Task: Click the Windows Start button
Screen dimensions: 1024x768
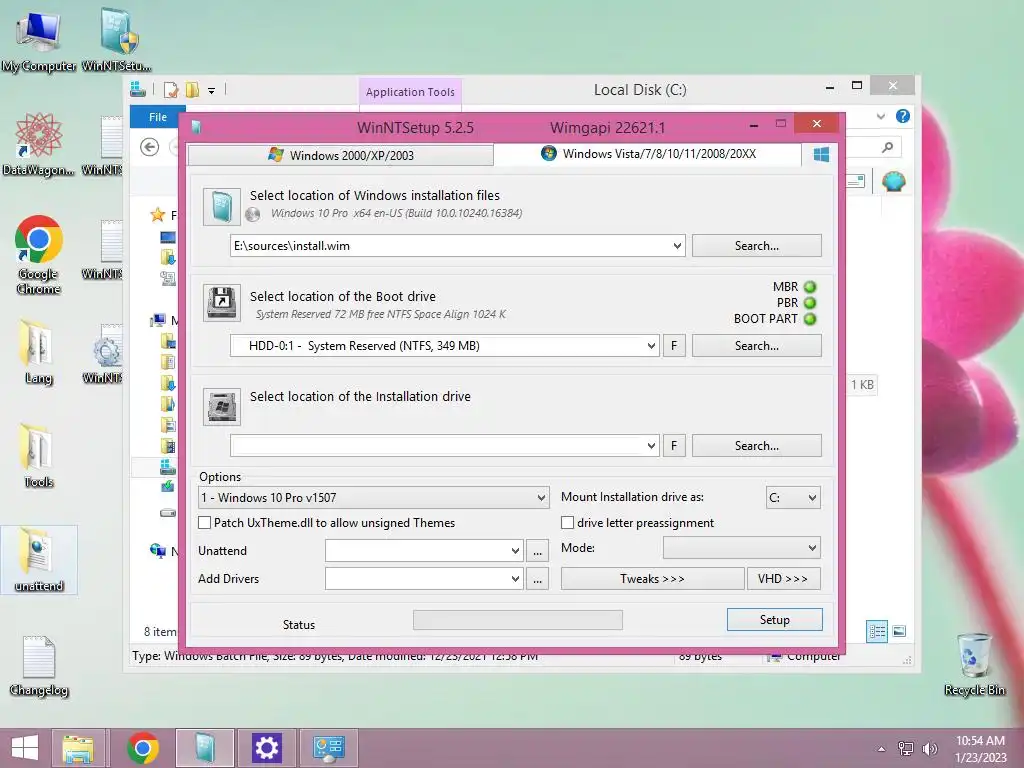Action: click(25, 748)
